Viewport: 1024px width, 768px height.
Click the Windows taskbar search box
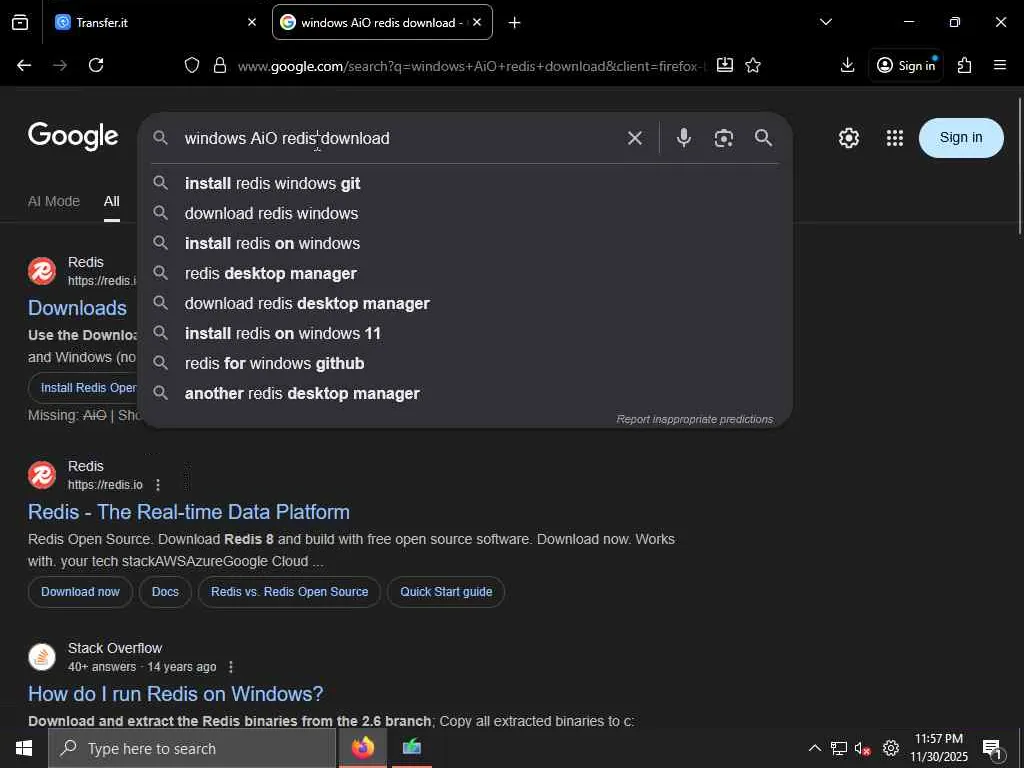pyautogui.click(x=192, y=748)
